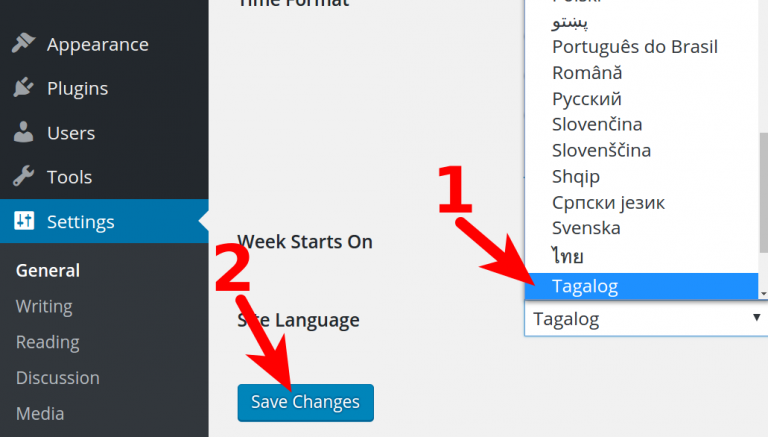Go to Writing settings
Screen dimensions: 768x437
(44, 306)
